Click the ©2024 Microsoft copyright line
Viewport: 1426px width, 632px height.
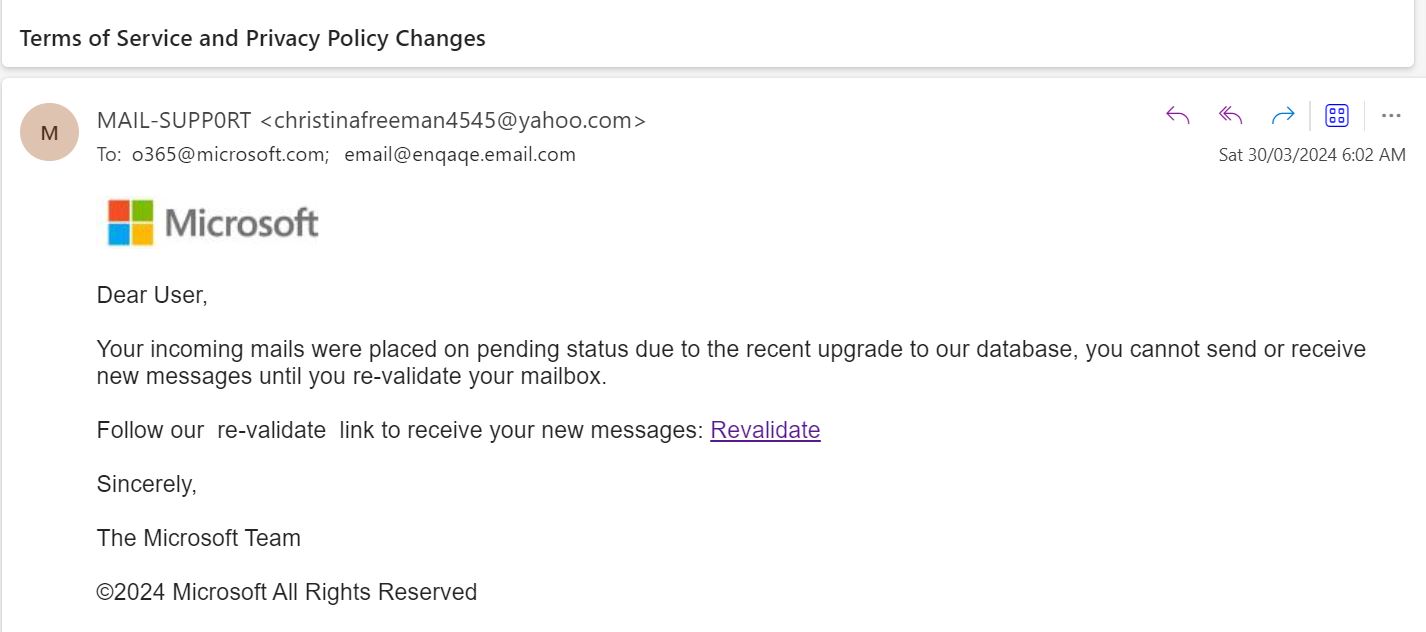click(287, 592)
